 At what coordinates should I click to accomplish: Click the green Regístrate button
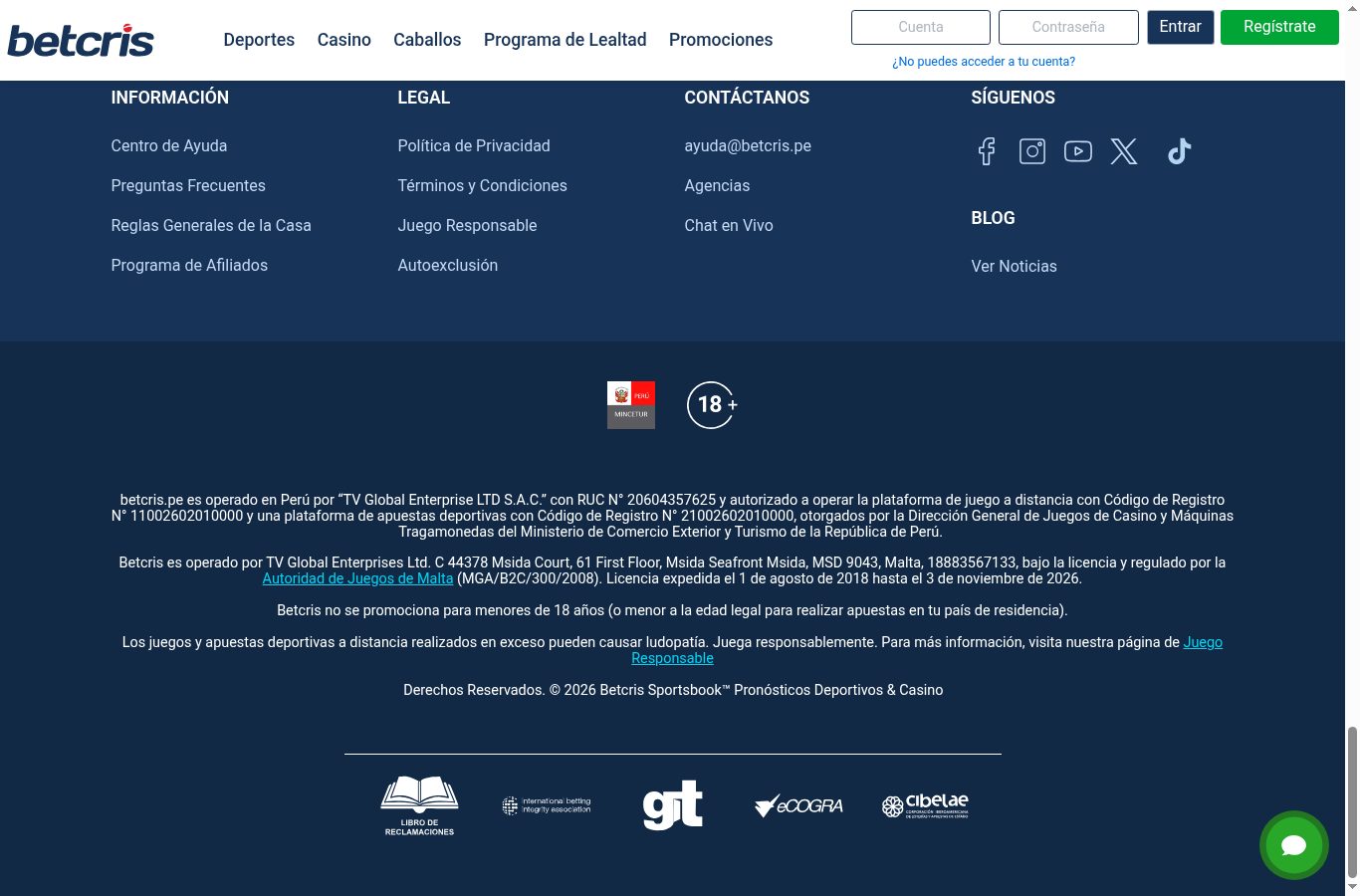1279,27
